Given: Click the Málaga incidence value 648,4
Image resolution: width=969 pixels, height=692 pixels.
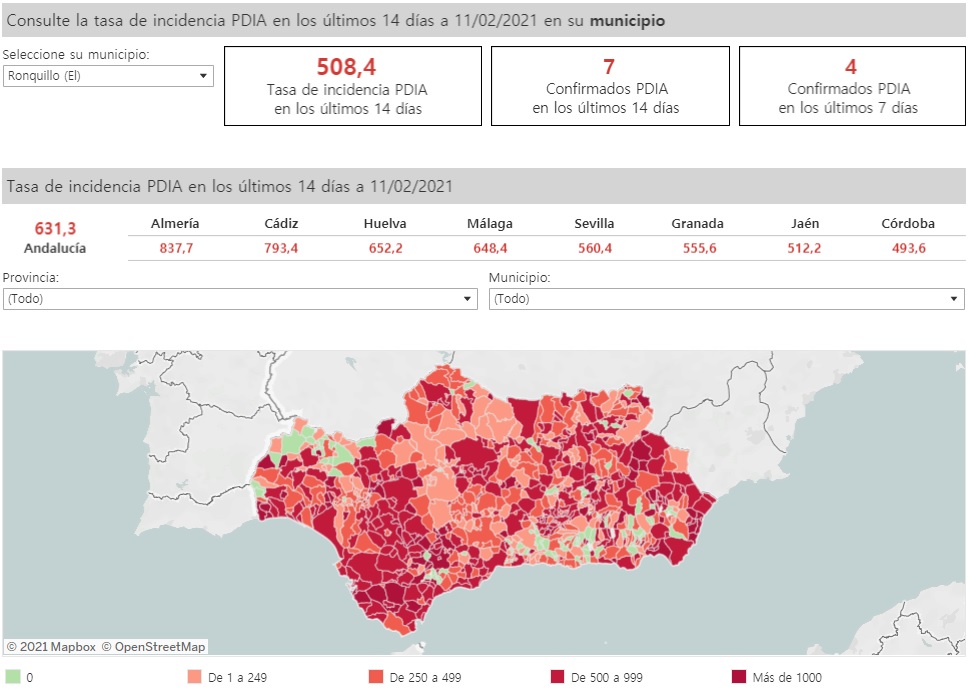Looking at the screenshot, I should coord(490,249).
